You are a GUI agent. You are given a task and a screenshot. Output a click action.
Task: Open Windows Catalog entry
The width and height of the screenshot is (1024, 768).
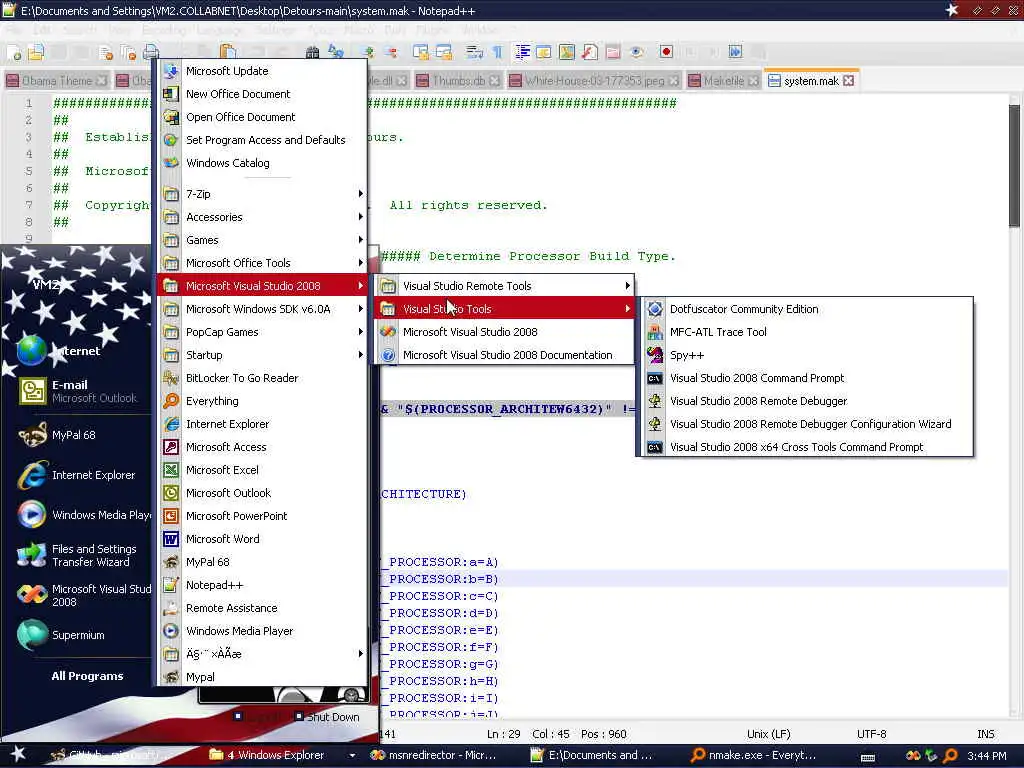coord(261,163)
